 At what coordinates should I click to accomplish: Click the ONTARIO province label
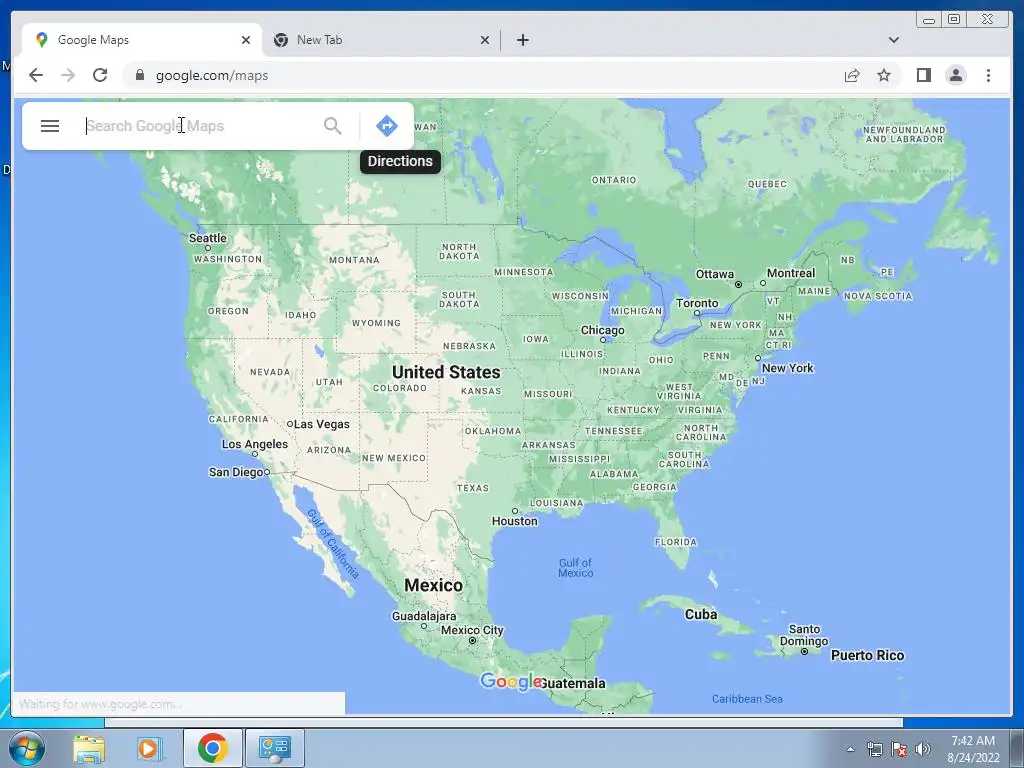pyautogui.click(x=614, y=180)
